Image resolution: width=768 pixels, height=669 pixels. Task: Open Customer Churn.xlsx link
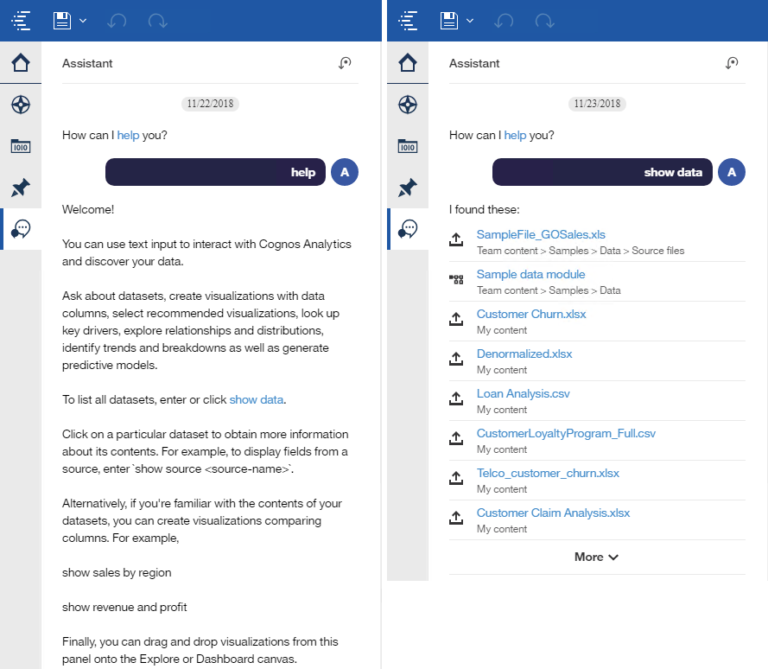click(531, 314)
